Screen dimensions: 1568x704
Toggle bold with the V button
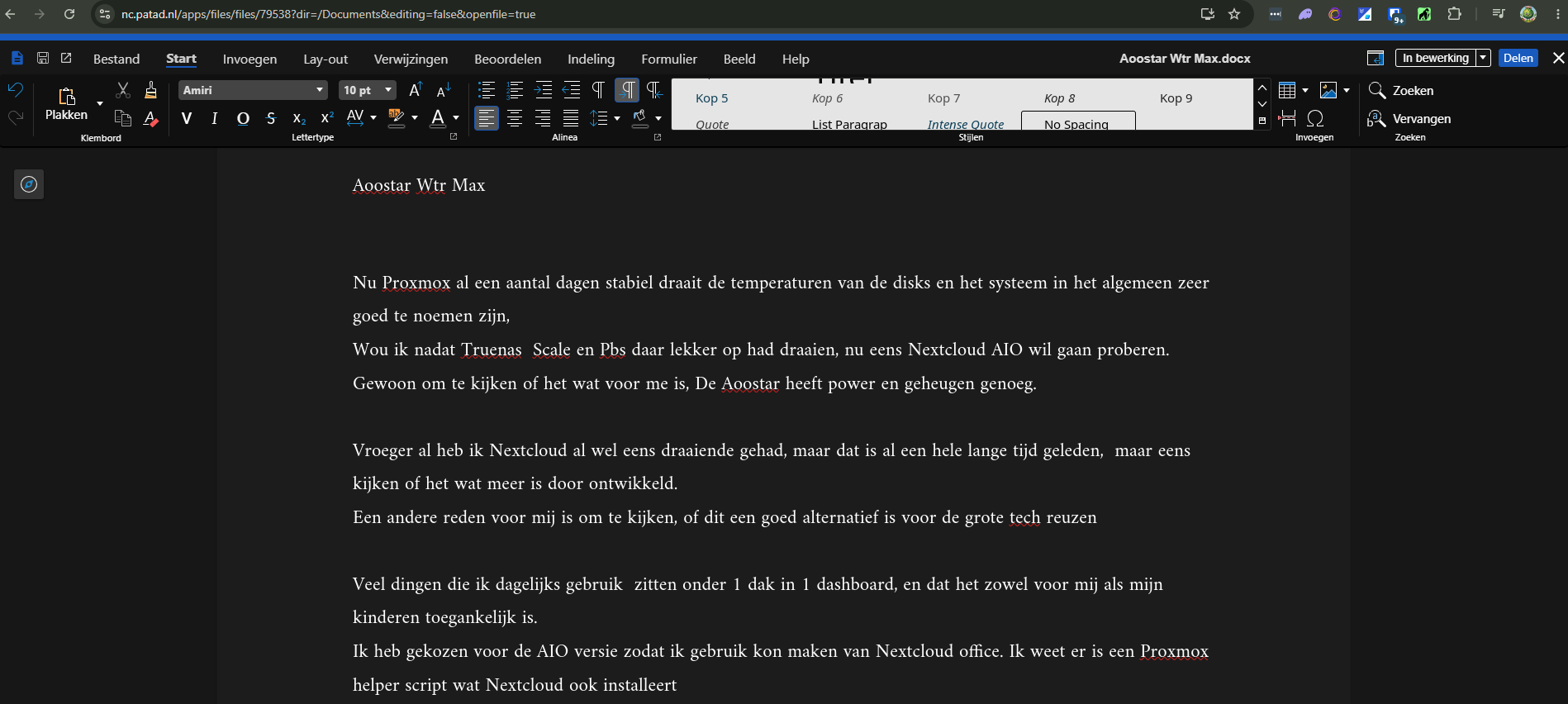[187, 118]
